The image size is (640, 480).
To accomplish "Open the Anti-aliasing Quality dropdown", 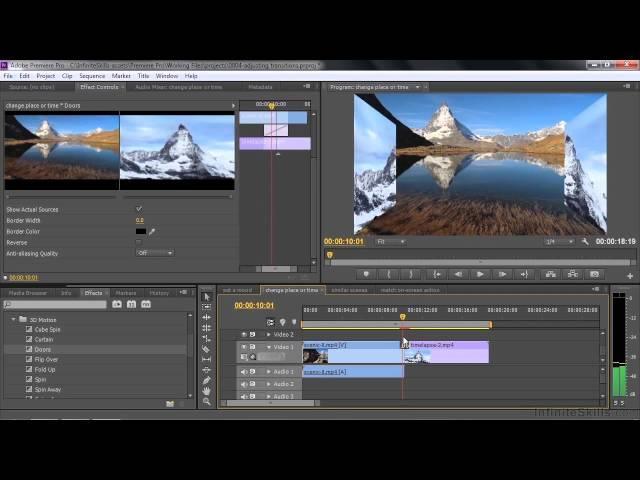I will (155, 253).
